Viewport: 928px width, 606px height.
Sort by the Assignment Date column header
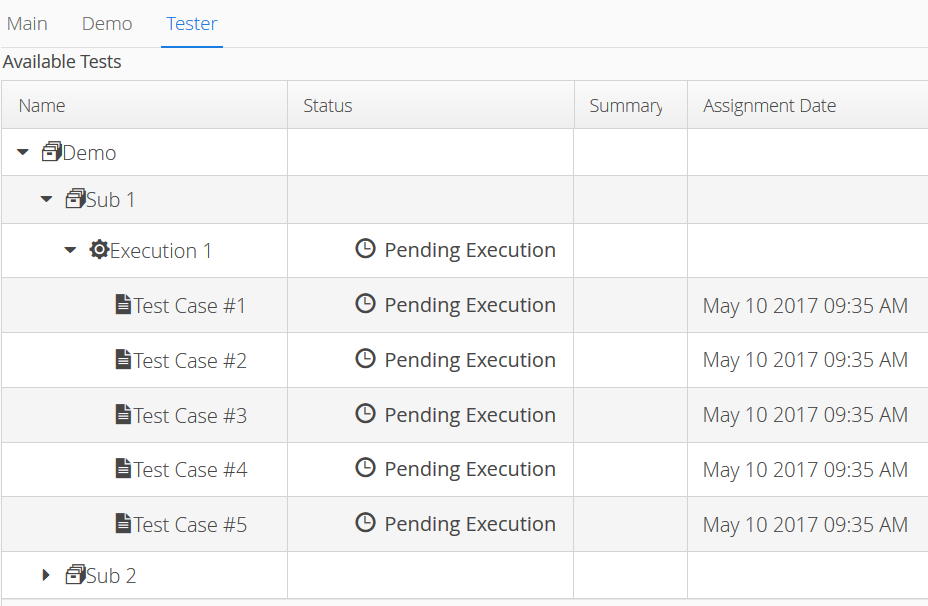(x=766, y=105)
